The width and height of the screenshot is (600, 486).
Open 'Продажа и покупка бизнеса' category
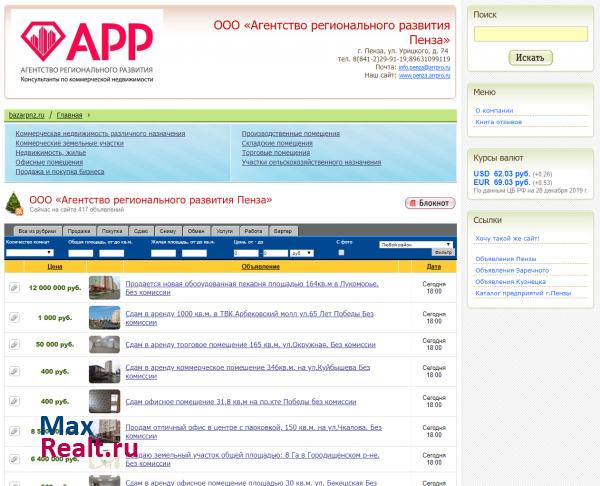(x=60, y=172)
